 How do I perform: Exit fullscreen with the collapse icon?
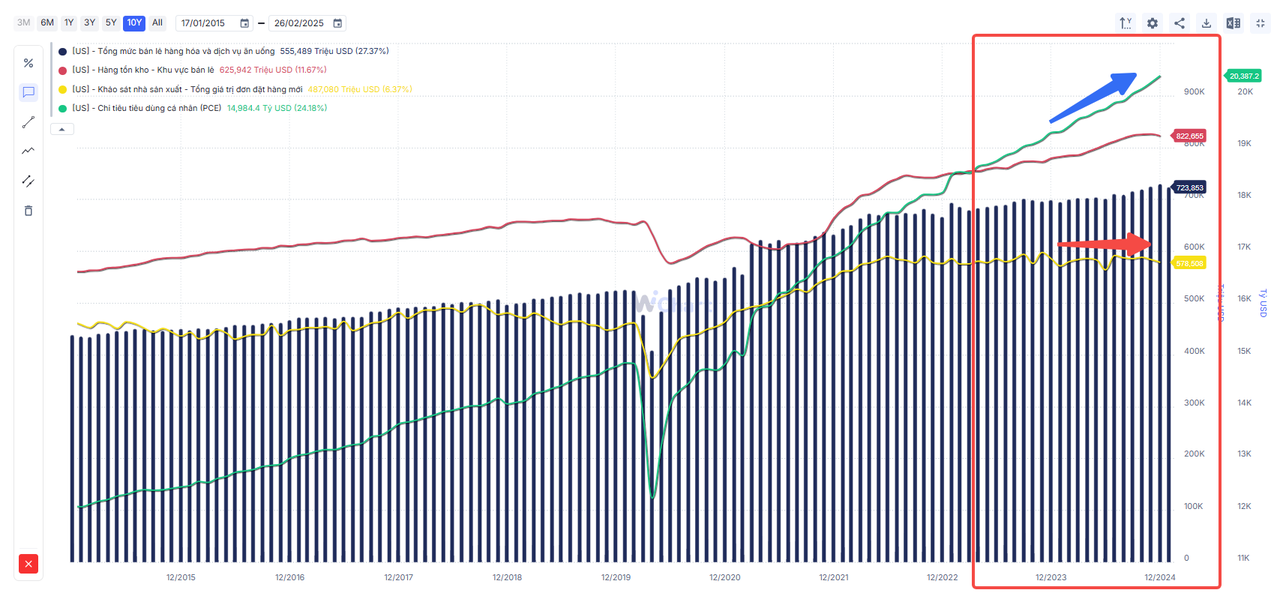(x=1261, y=23)
